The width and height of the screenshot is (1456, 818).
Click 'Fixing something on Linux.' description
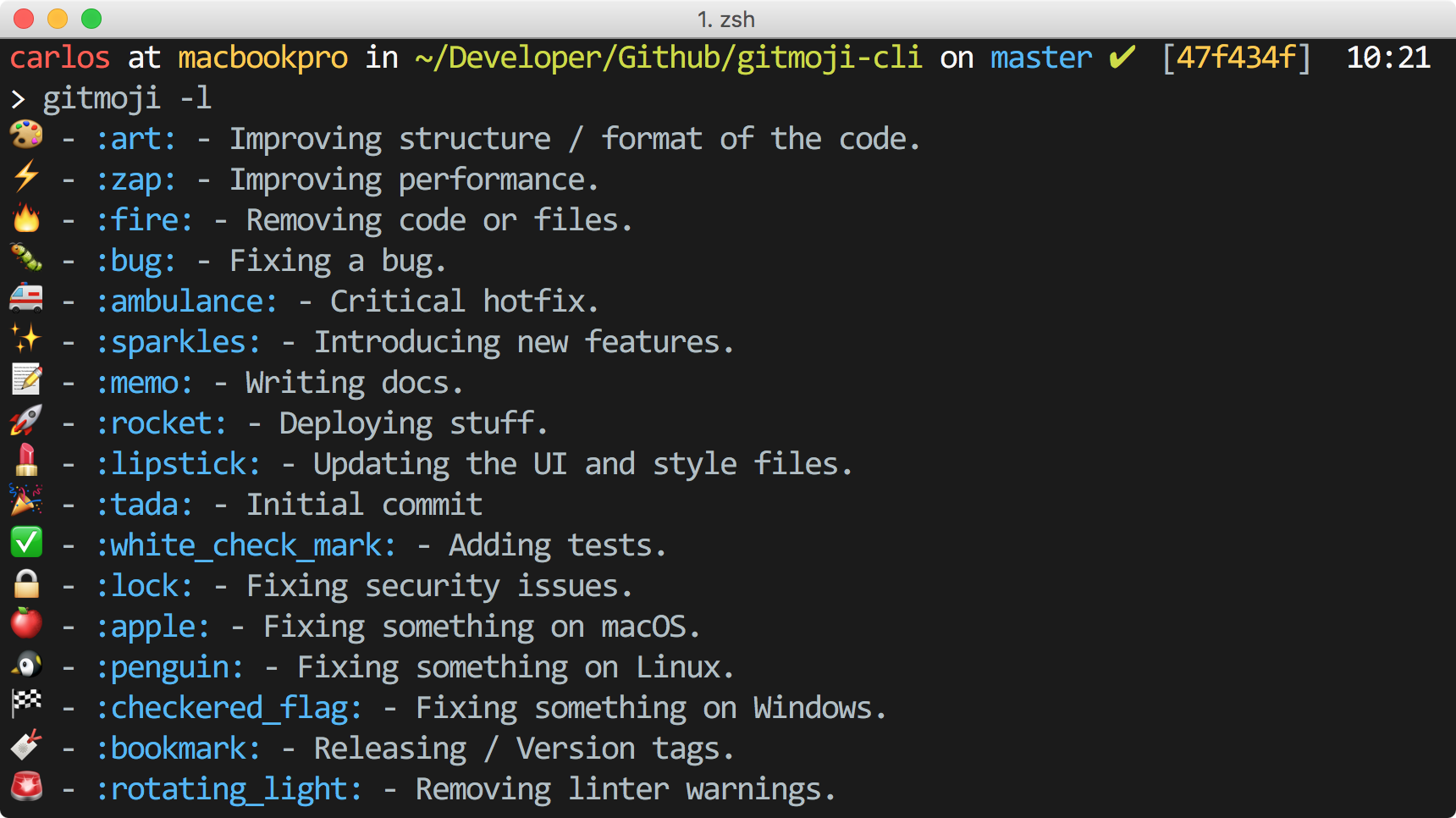(x=516, y=667)
